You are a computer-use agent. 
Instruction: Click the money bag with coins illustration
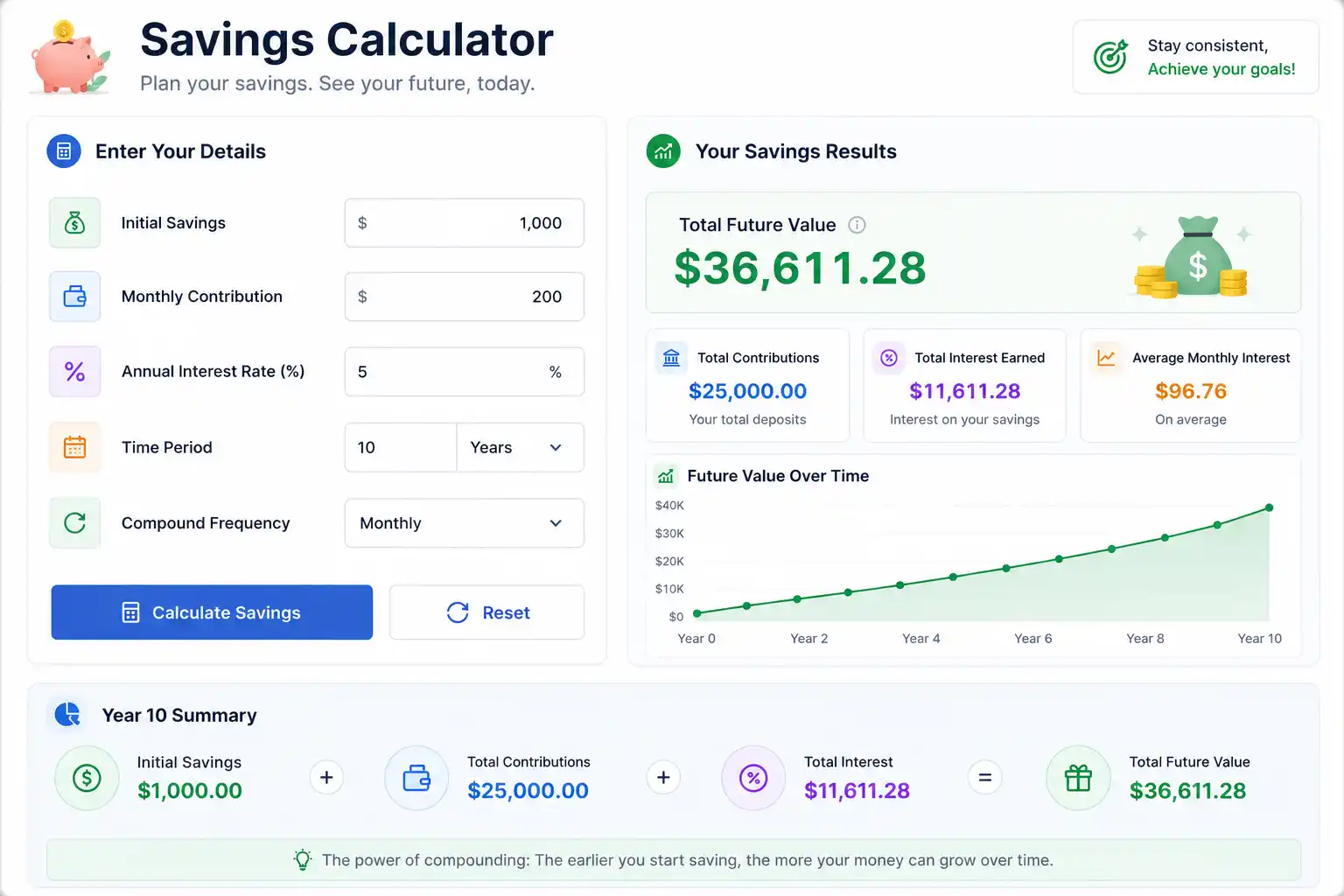(x=1191, y=256)
